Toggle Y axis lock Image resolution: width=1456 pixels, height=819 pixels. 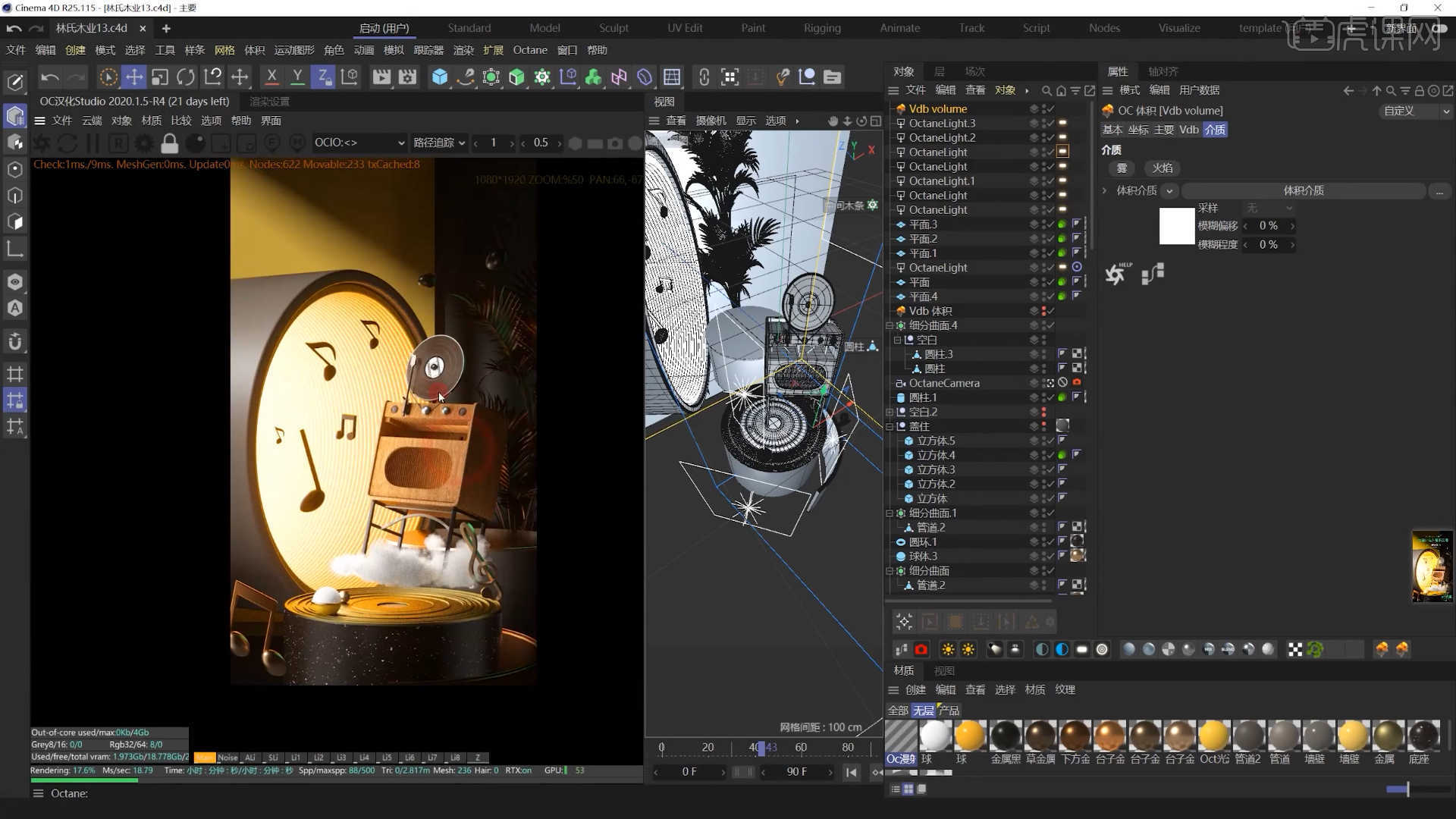[297, 77]
